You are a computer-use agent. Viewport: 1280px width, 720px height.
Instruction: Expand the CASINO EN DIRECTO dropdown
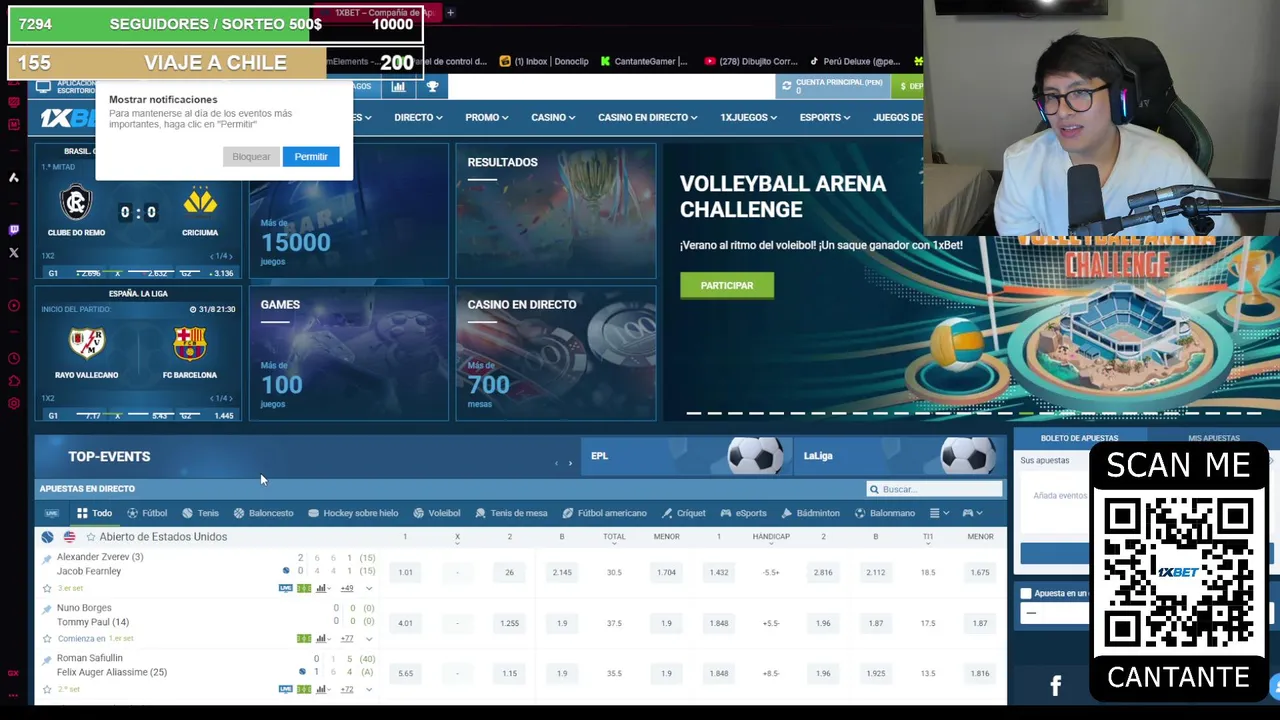pos(648,117)
